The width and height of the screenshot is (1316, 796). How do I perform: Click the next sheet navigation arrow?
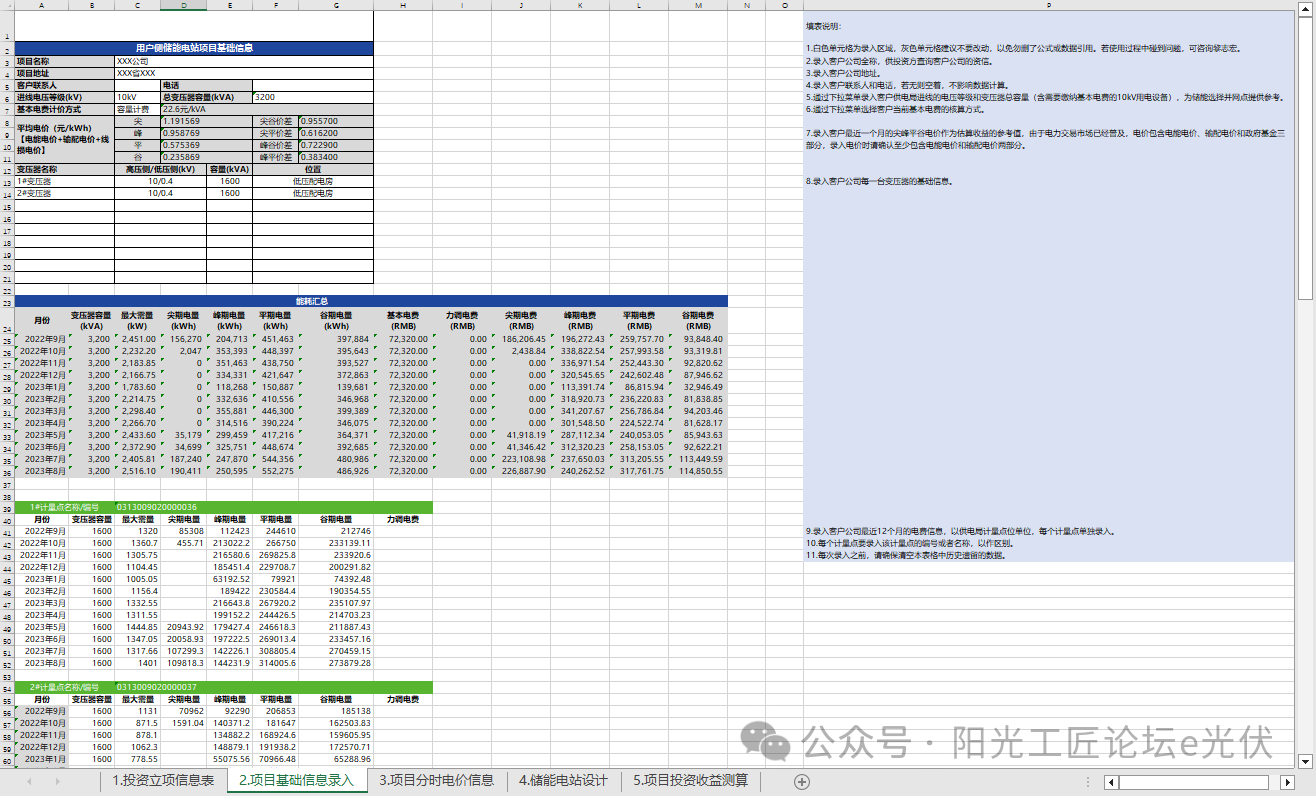click(x=57, y=781)
